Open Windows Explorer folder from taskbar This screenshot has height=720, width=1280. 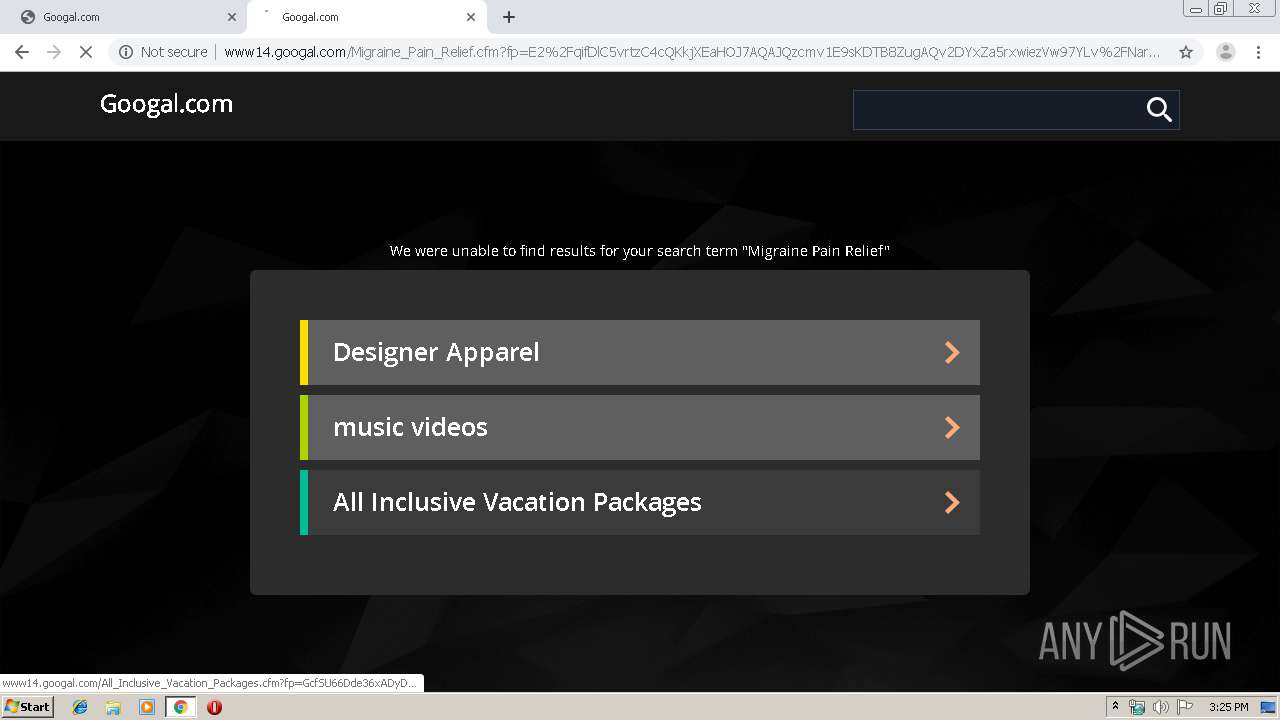click(113, 707)
